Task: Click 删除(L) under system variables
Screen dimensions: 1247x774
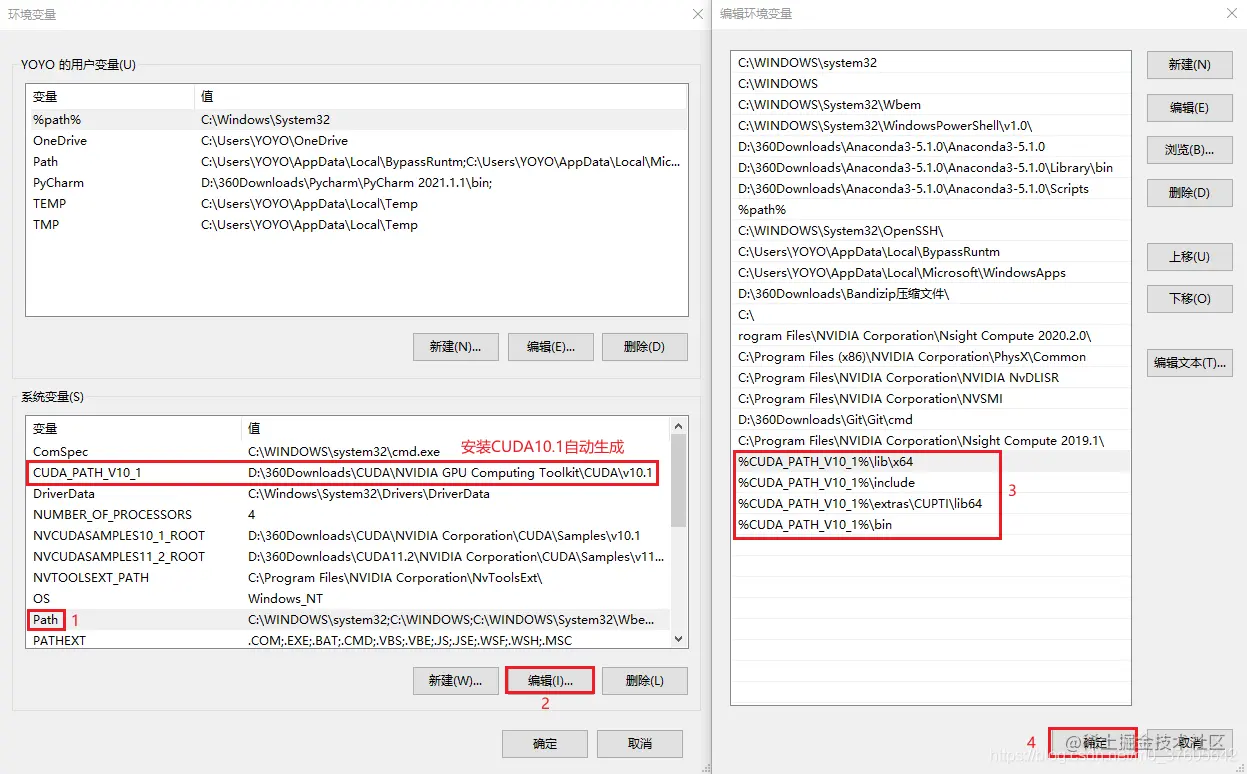Action: [644, 681]
